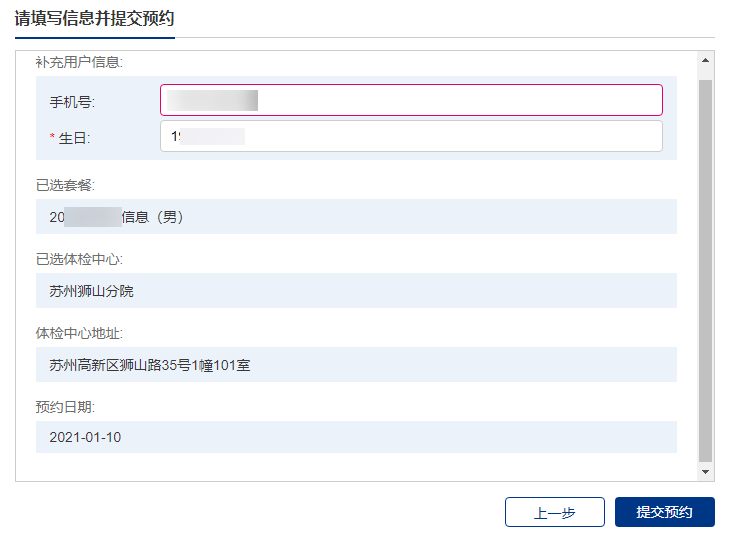Submit with the 提交预约 button

pos(664,512)
